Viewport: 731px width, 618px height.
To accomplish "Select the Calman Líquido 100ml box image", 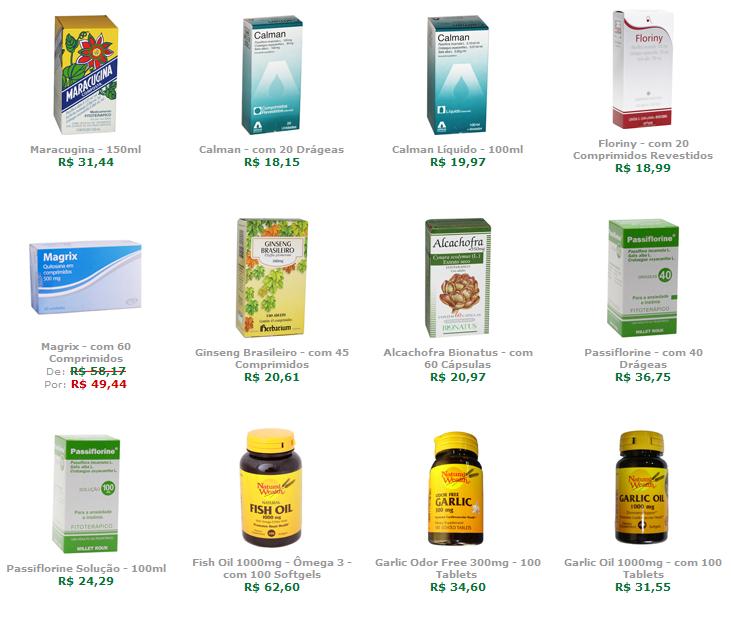I will click(457, 75).
